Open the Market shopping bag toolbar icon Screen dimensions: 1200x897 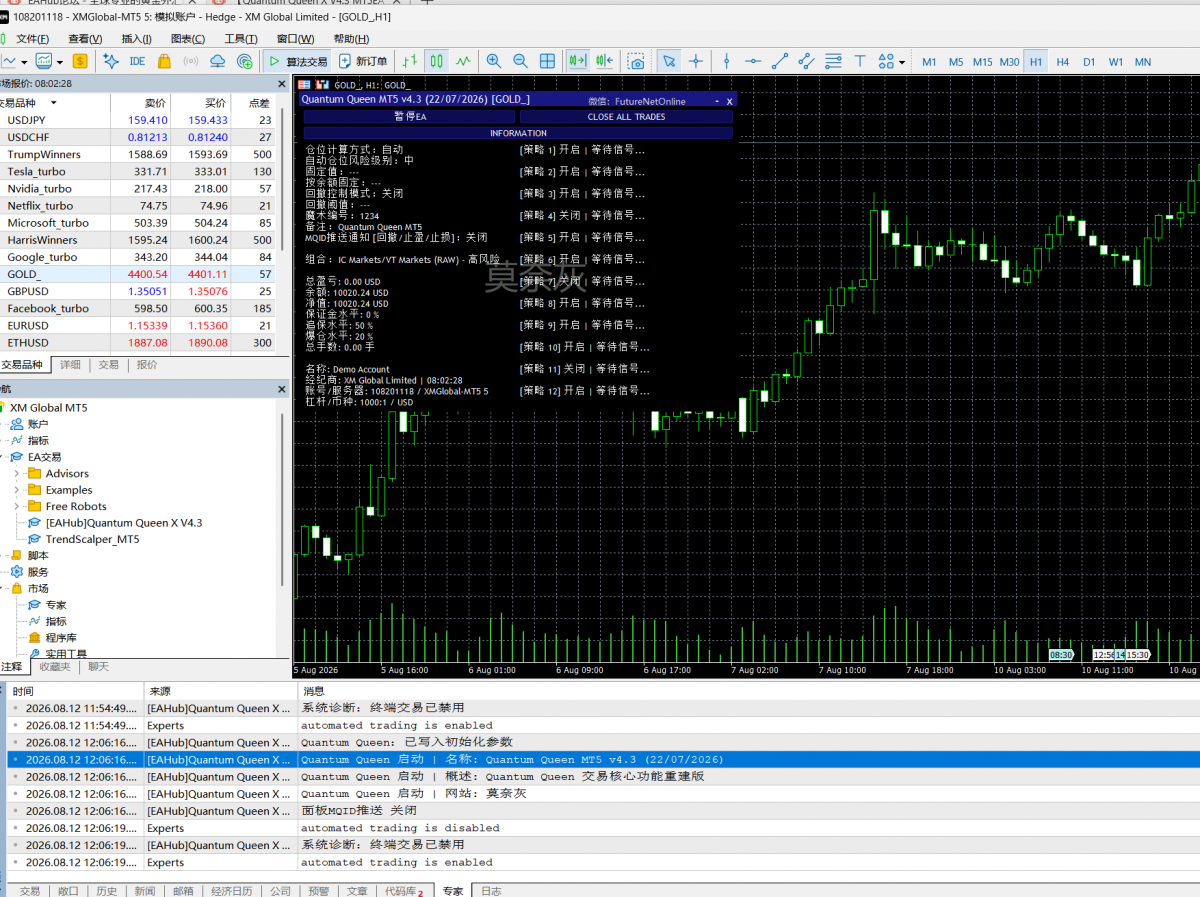click(x=164, y=61)
